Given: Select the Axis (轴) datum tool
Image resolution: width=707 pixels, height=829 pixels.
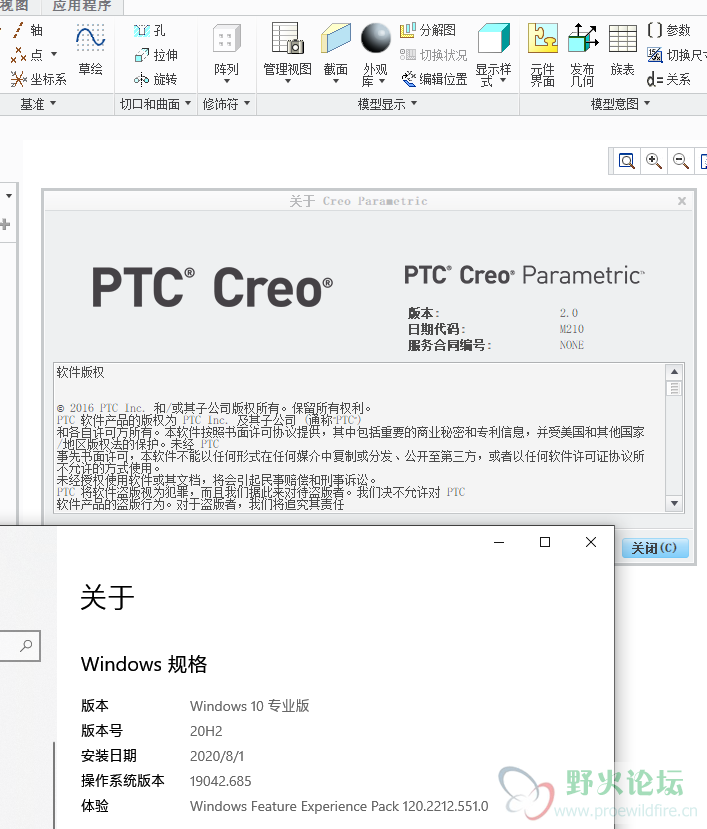Looking at the screenshot, I should coord(27,30).
